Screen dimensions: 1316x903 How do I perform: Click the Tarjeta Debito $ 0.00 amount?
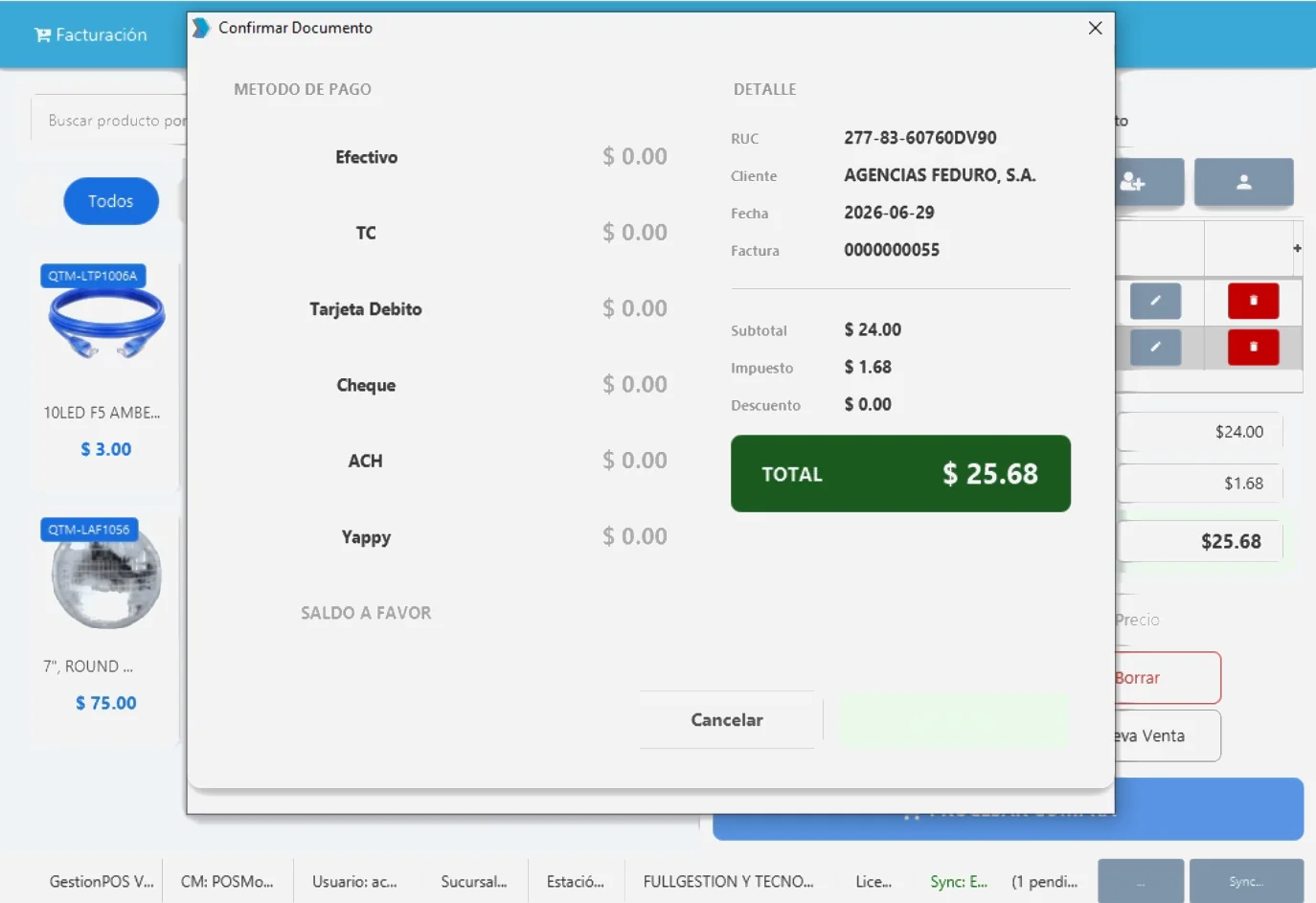[x=634, y=308]
